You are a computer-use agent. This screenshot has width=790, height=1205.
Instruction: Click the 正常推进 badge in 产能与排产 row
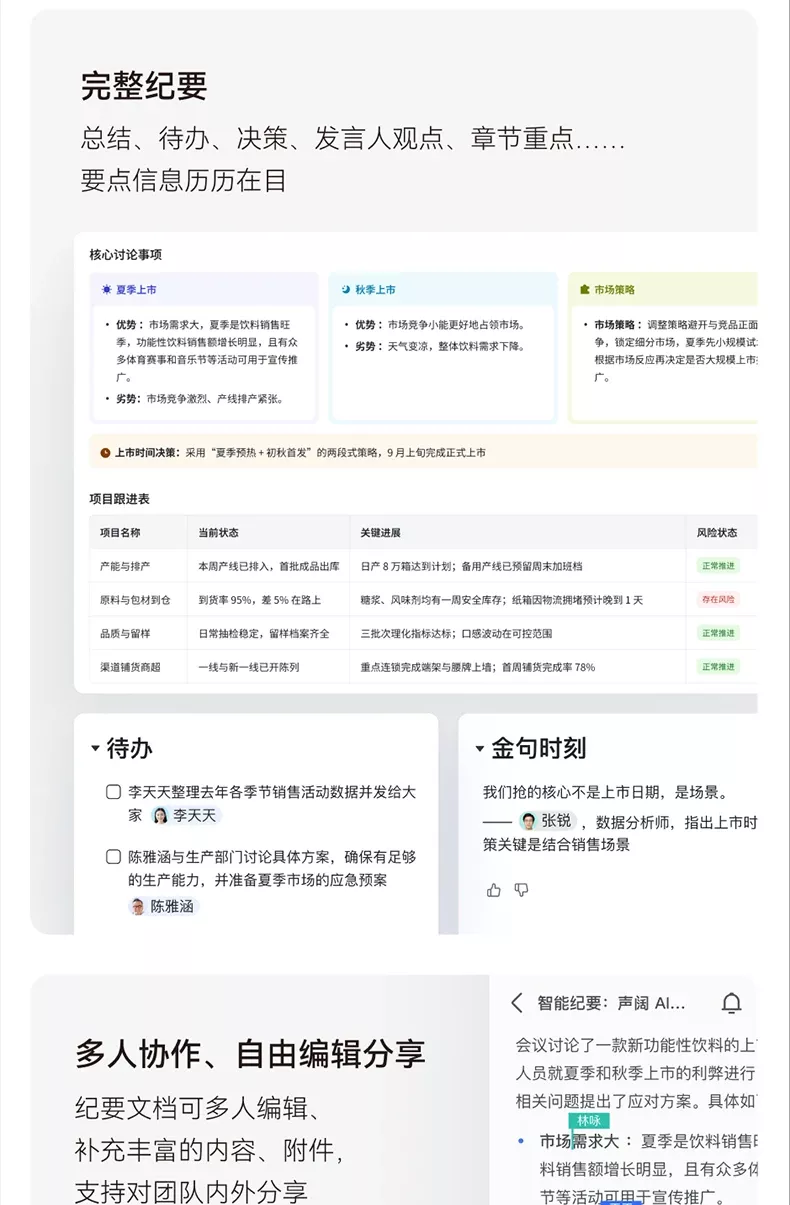[x=718, y=566]
